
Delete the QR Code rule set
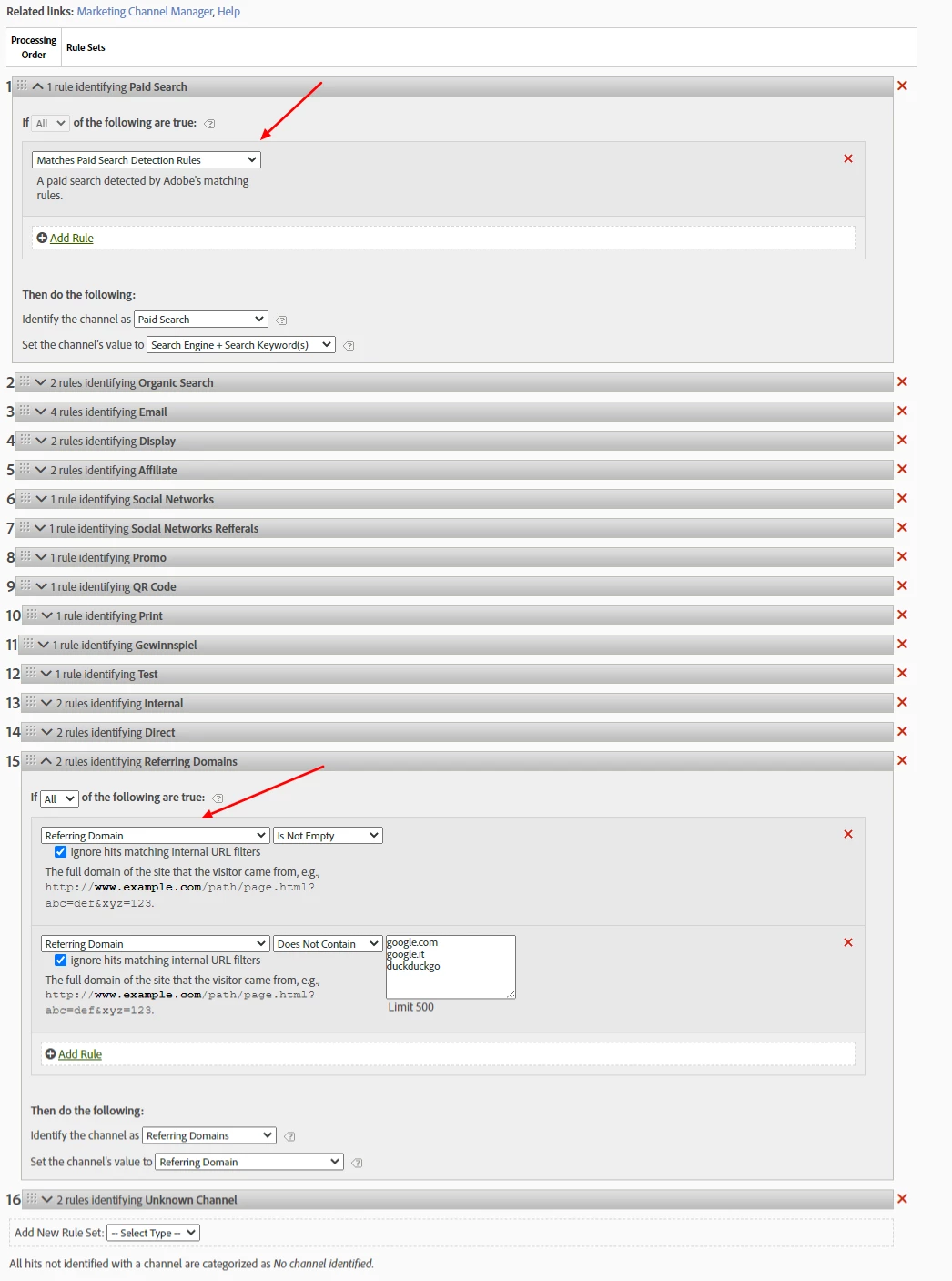[x=902, y=585]
